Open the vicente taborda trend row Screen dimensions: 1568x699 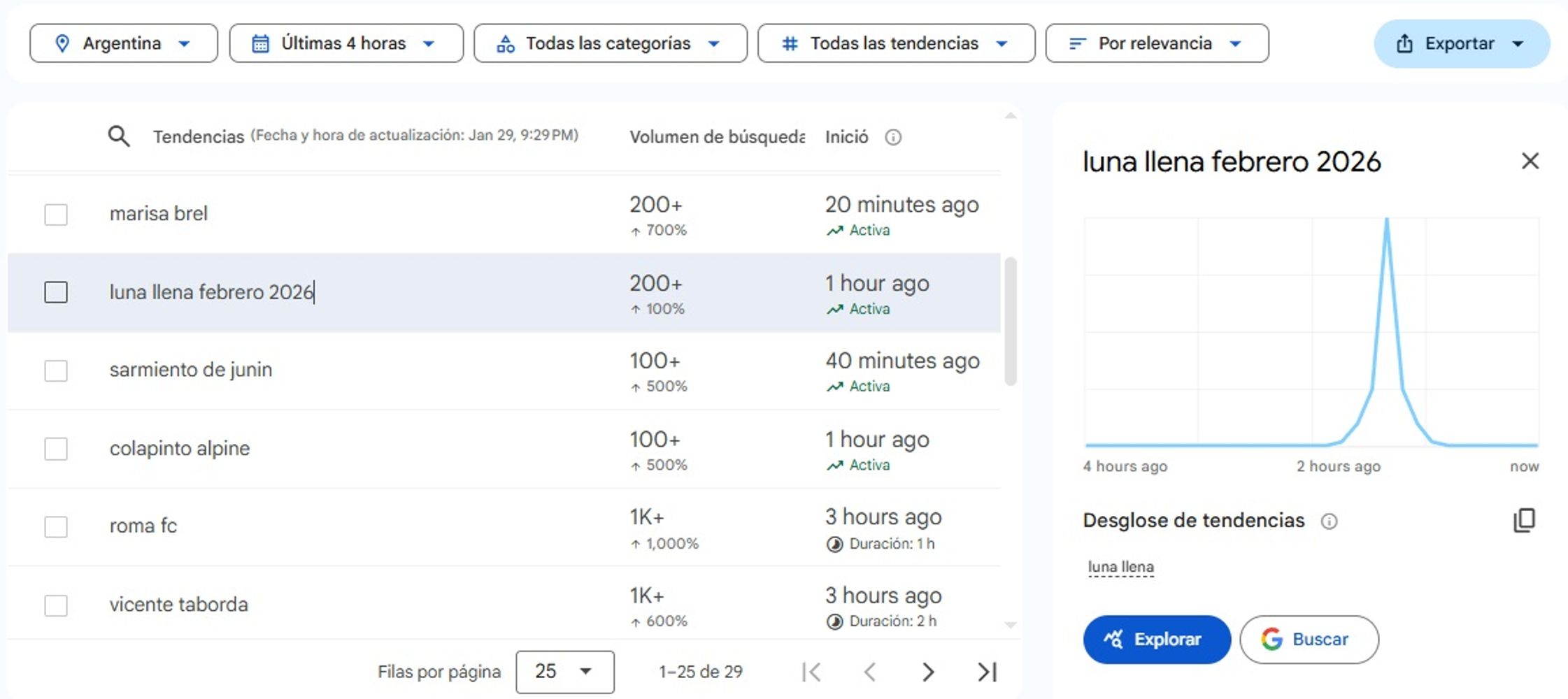tap(504, 603)
